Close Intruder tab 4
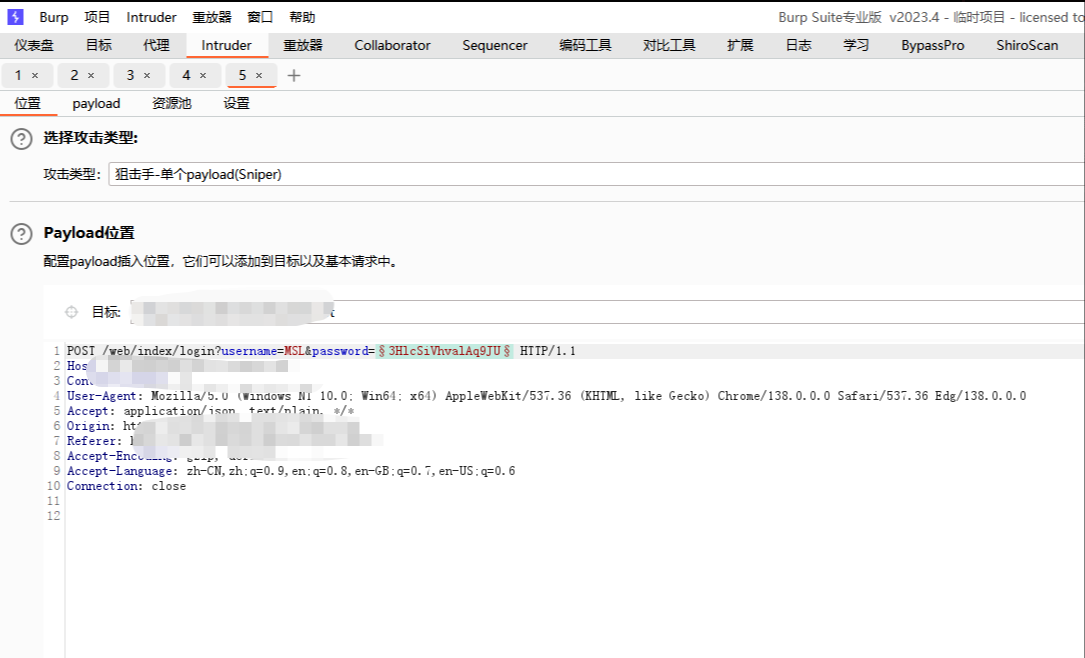Screen dimensions: 1085x658 pos(203,75)
